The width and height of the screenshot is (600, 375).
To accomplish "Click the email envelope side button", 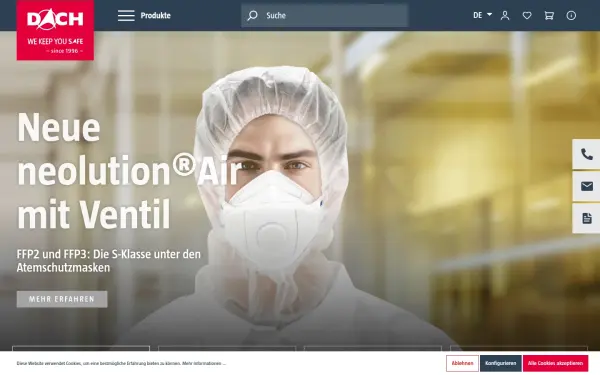I will point(586,186).
